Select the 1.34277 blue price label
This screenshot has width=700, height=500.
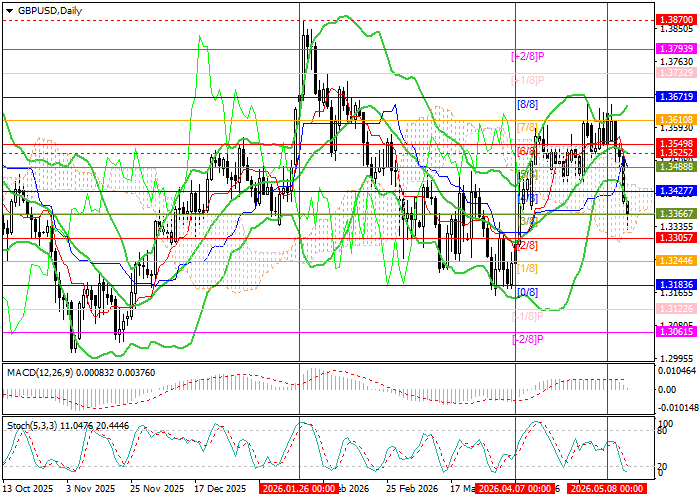(x=678, y=191)
